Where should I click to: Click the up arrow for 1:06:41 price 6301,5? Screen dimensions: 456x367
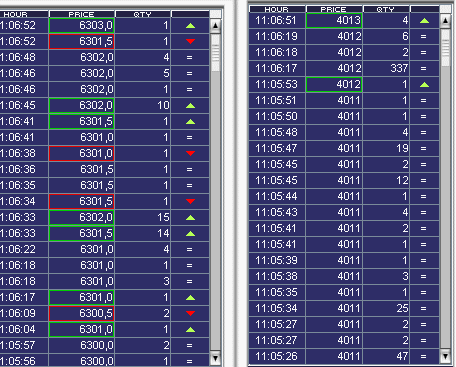(190, 122)
